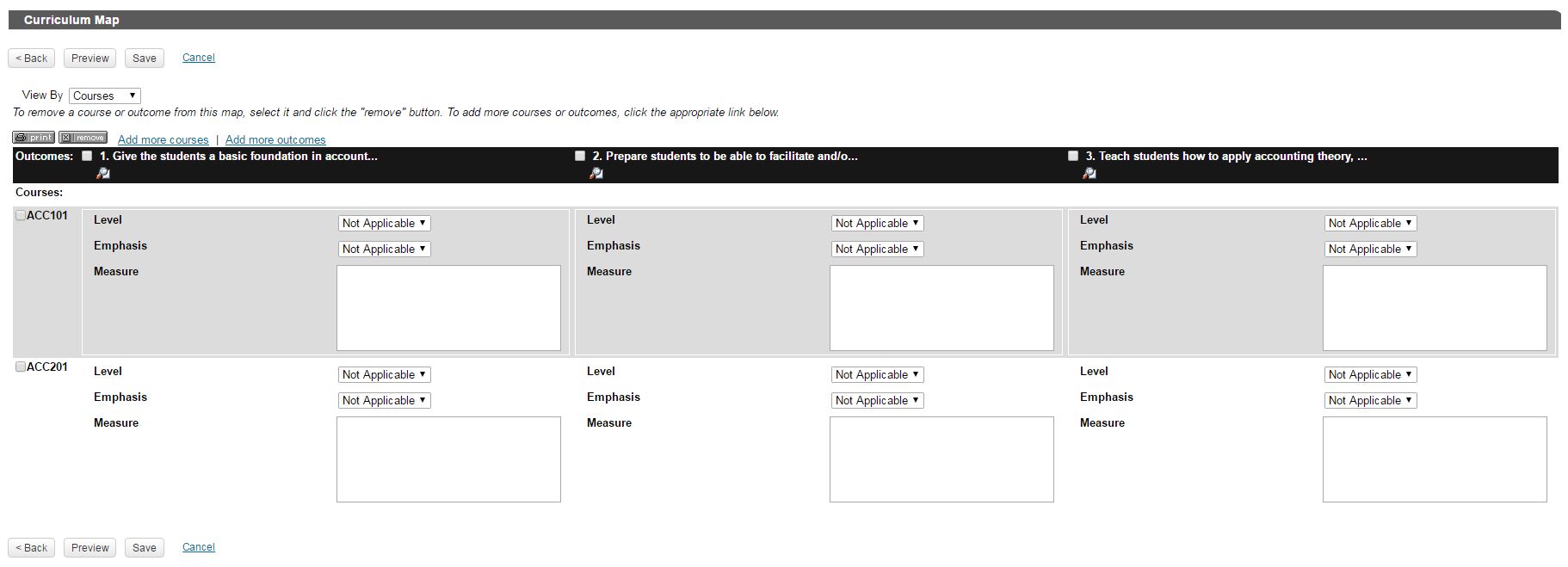The image size is (1568, 567).
Task: Click the top Back button
Action: click(32, 59)
